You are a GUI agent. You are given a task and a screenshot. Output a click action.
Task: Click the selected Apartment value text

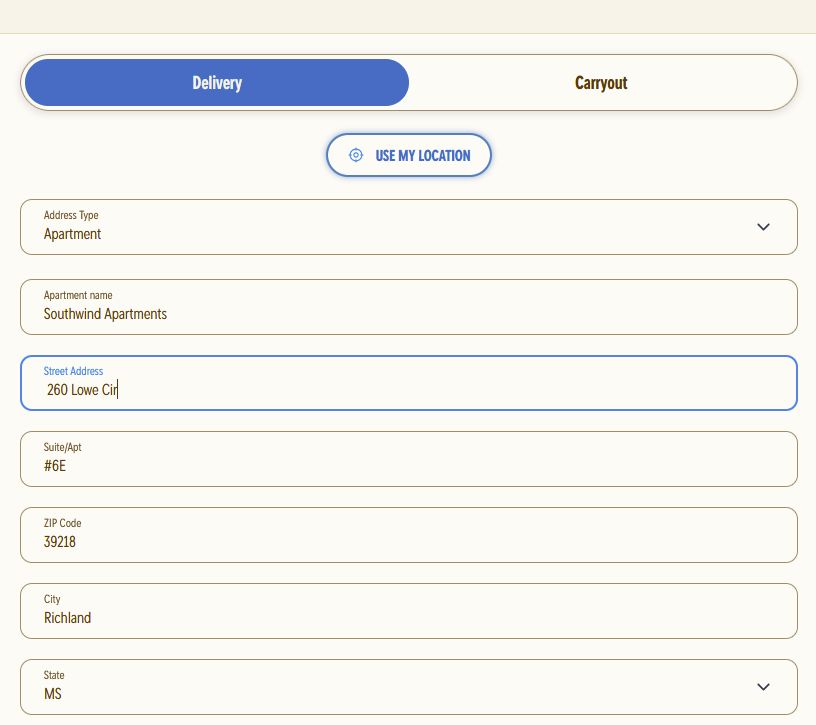pyautogui.click(x=72, y=234)
